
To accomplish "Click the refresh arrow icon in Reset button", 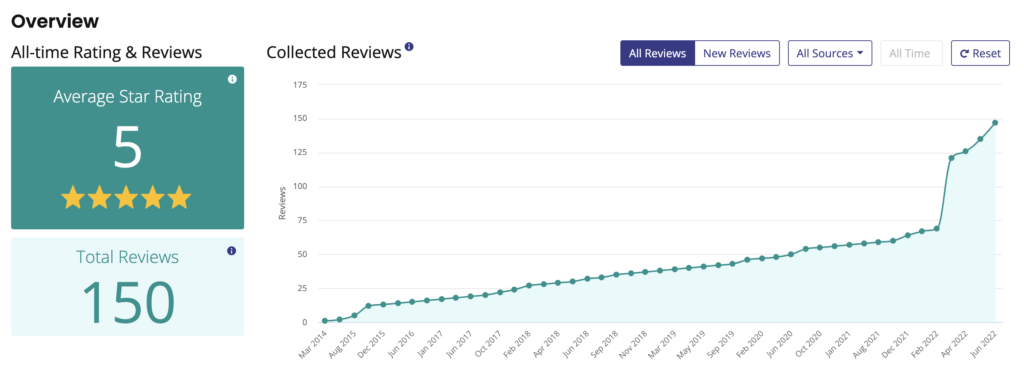I will pos(963,54).
